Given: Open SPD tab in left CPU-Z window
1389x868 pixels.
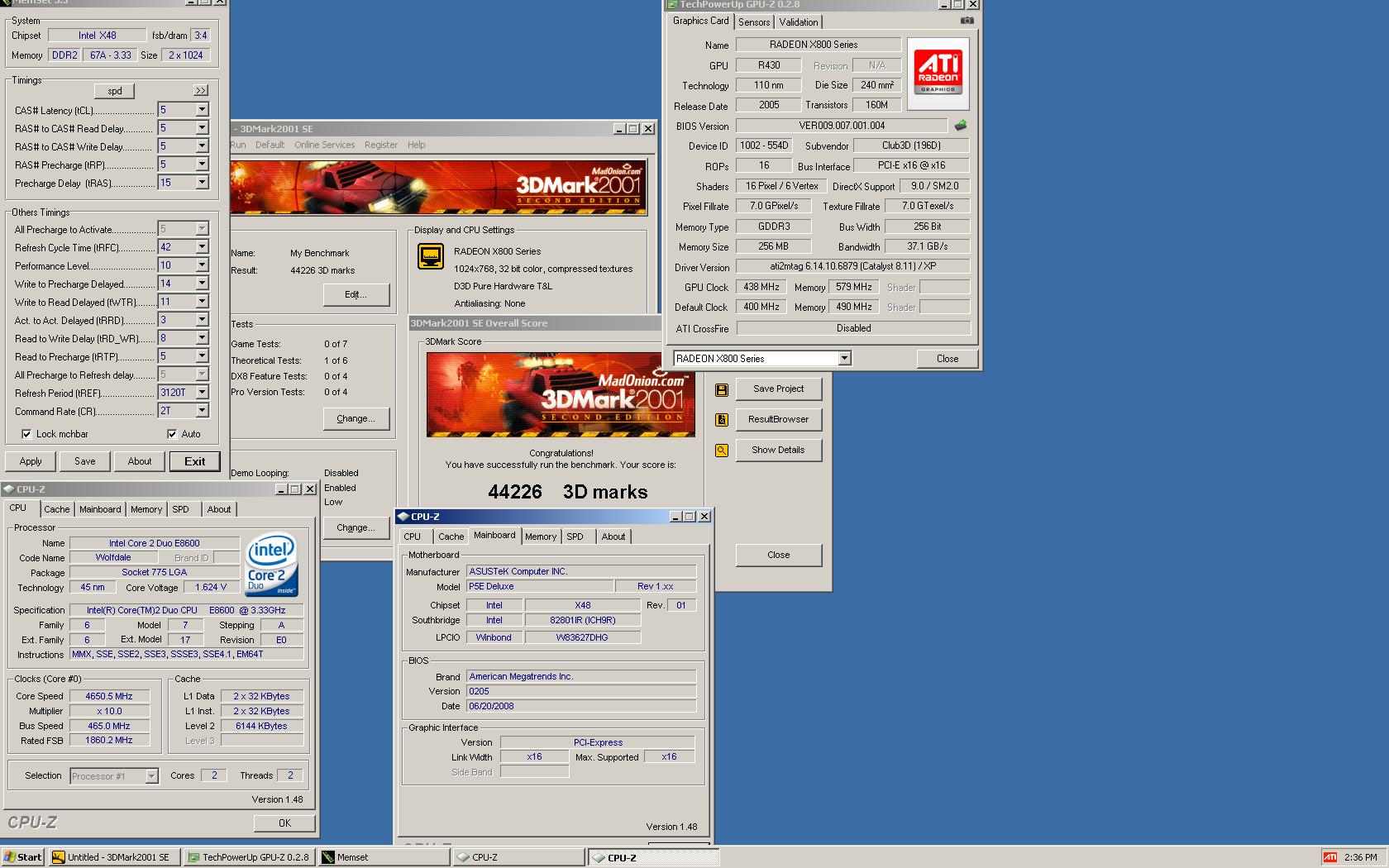Looking at the screenshot, I should (x=180, y=509).
